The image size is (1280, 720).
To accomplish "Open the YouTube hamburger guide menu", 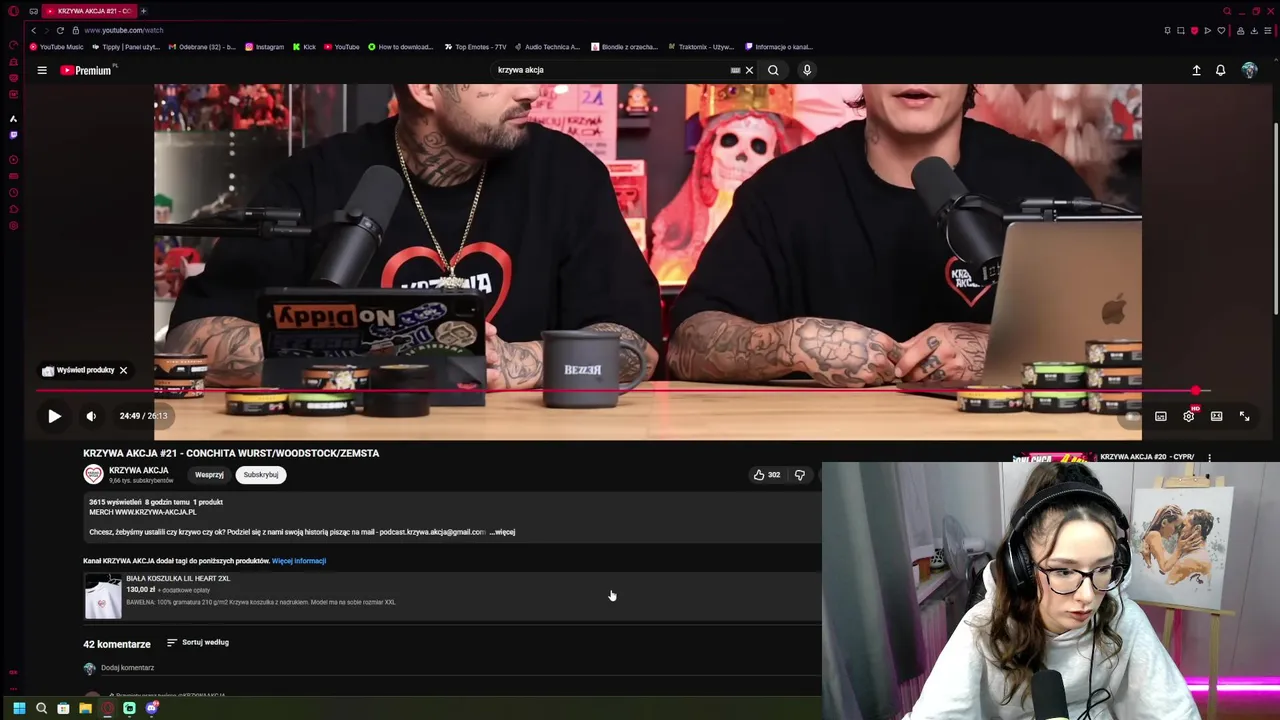I will coord(42,70).
